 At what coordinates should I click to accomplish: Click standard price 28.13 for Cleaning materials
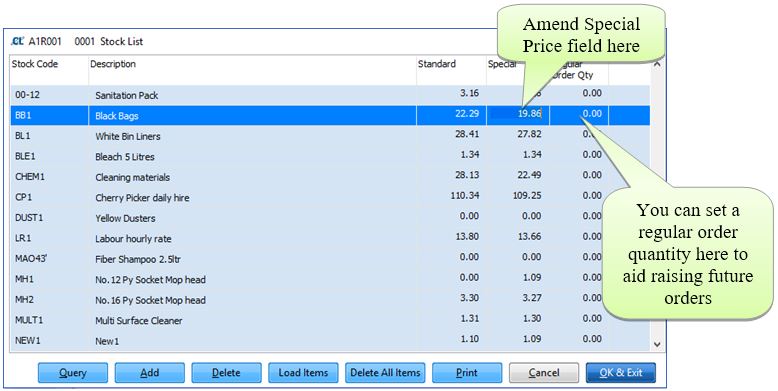click(x=467, y=175)
